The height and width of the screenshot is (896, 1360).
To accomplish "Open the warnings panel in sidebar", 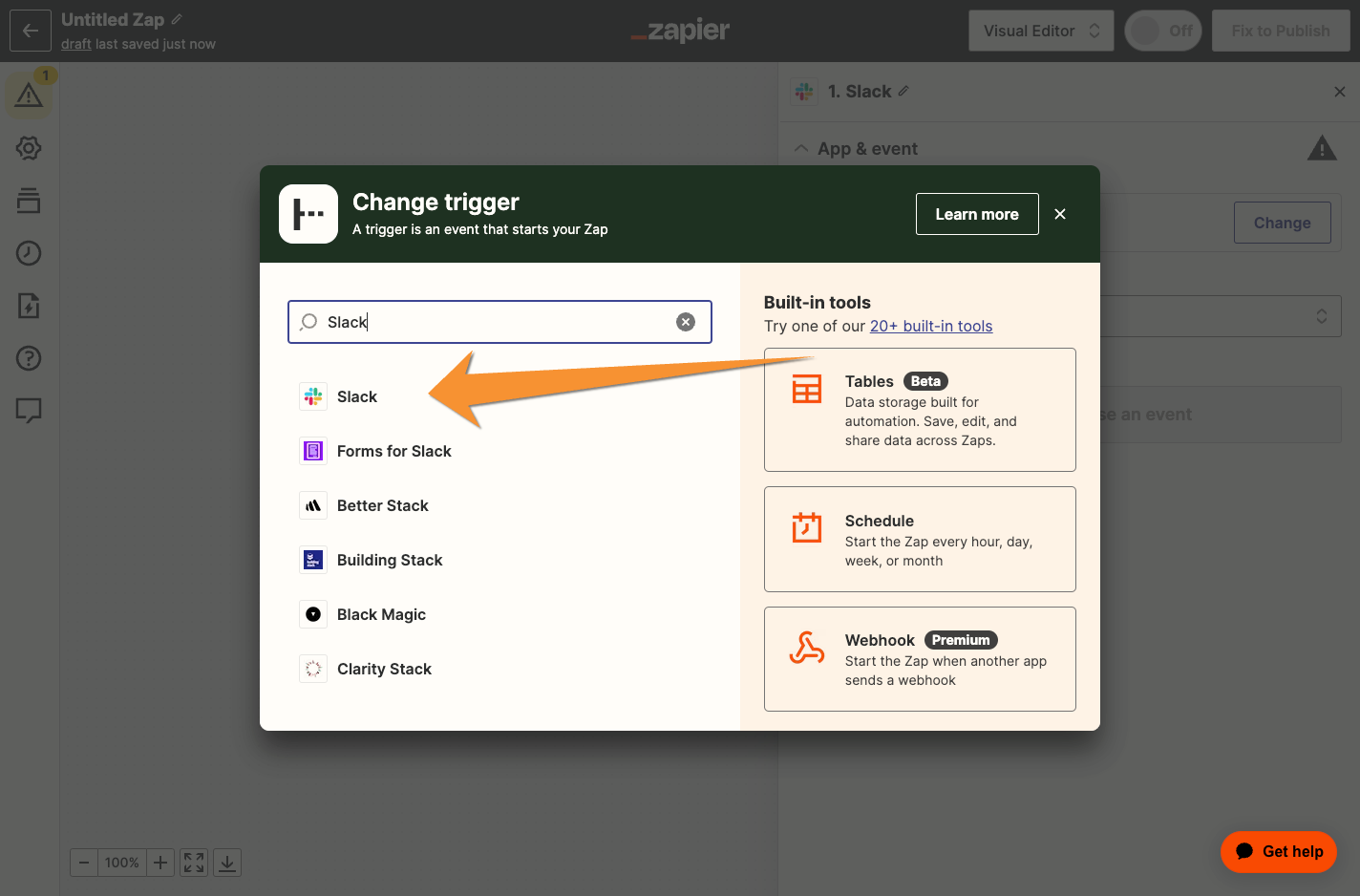I will pyautogui.click(x=29, y=95).
